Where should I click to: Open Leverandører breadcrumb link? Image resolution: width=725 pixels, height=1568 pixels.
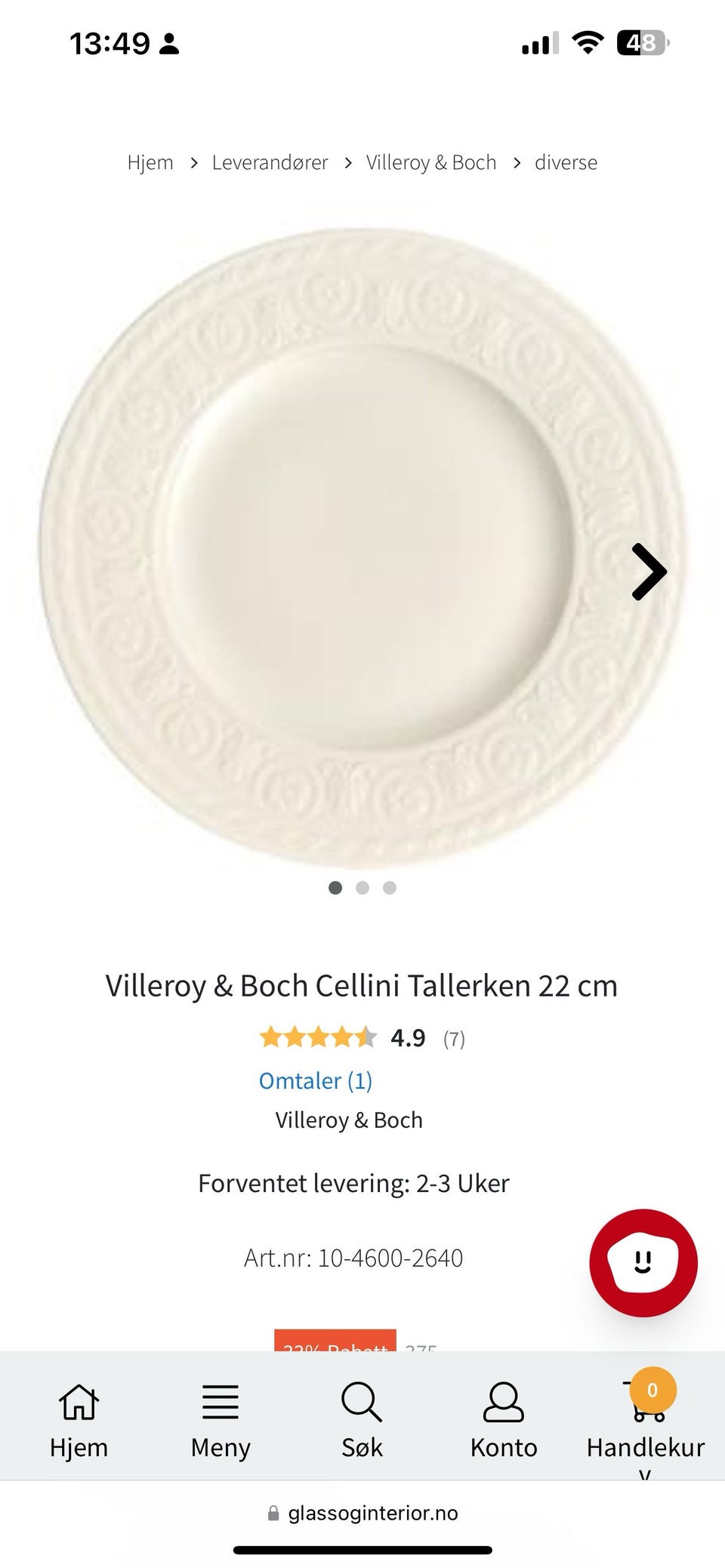tap(270, 162)
